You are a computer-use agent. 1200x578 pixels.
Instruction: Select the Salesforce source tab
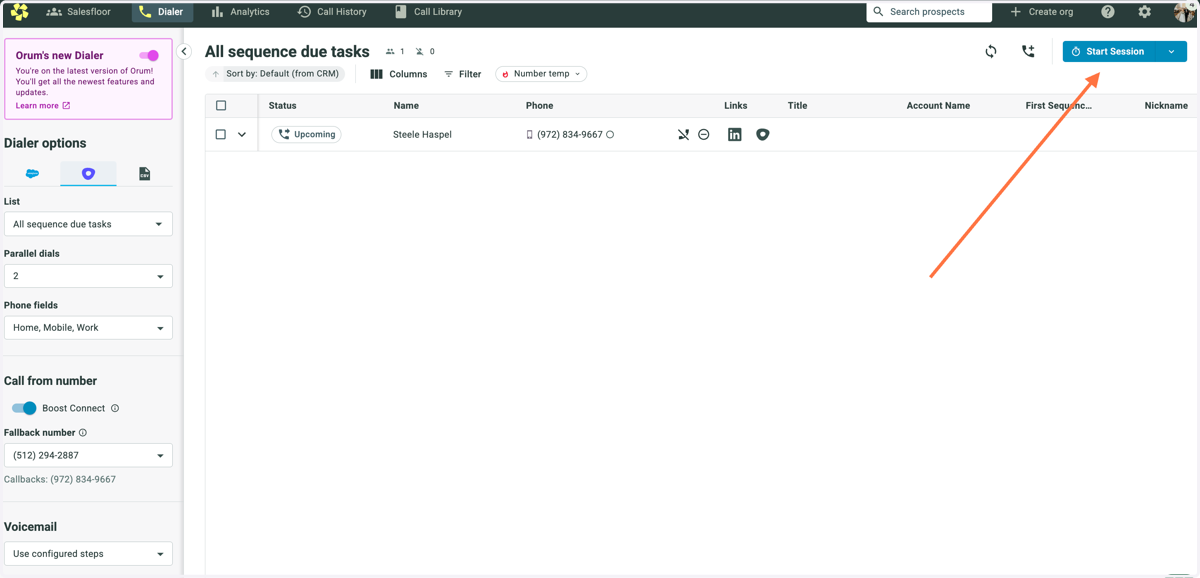(x=32, y=174)
